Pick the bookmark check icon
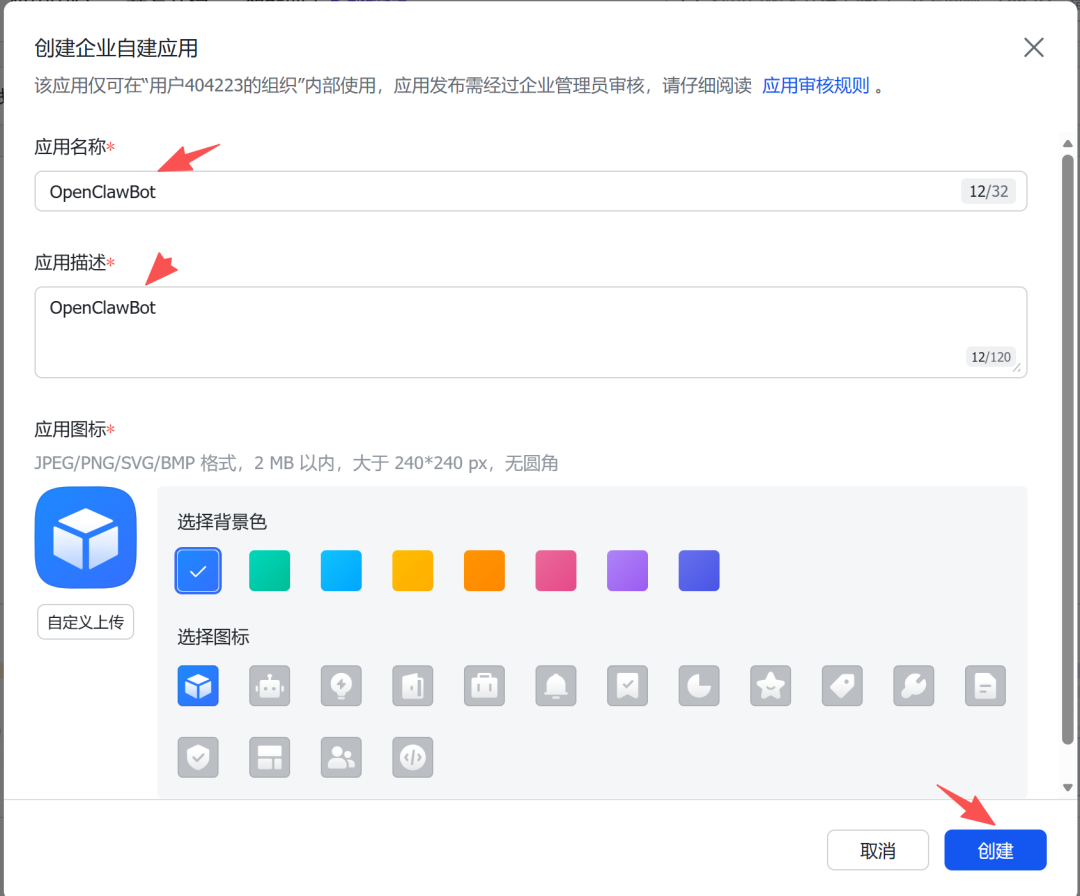1080x896 pixels. point(627,686)
